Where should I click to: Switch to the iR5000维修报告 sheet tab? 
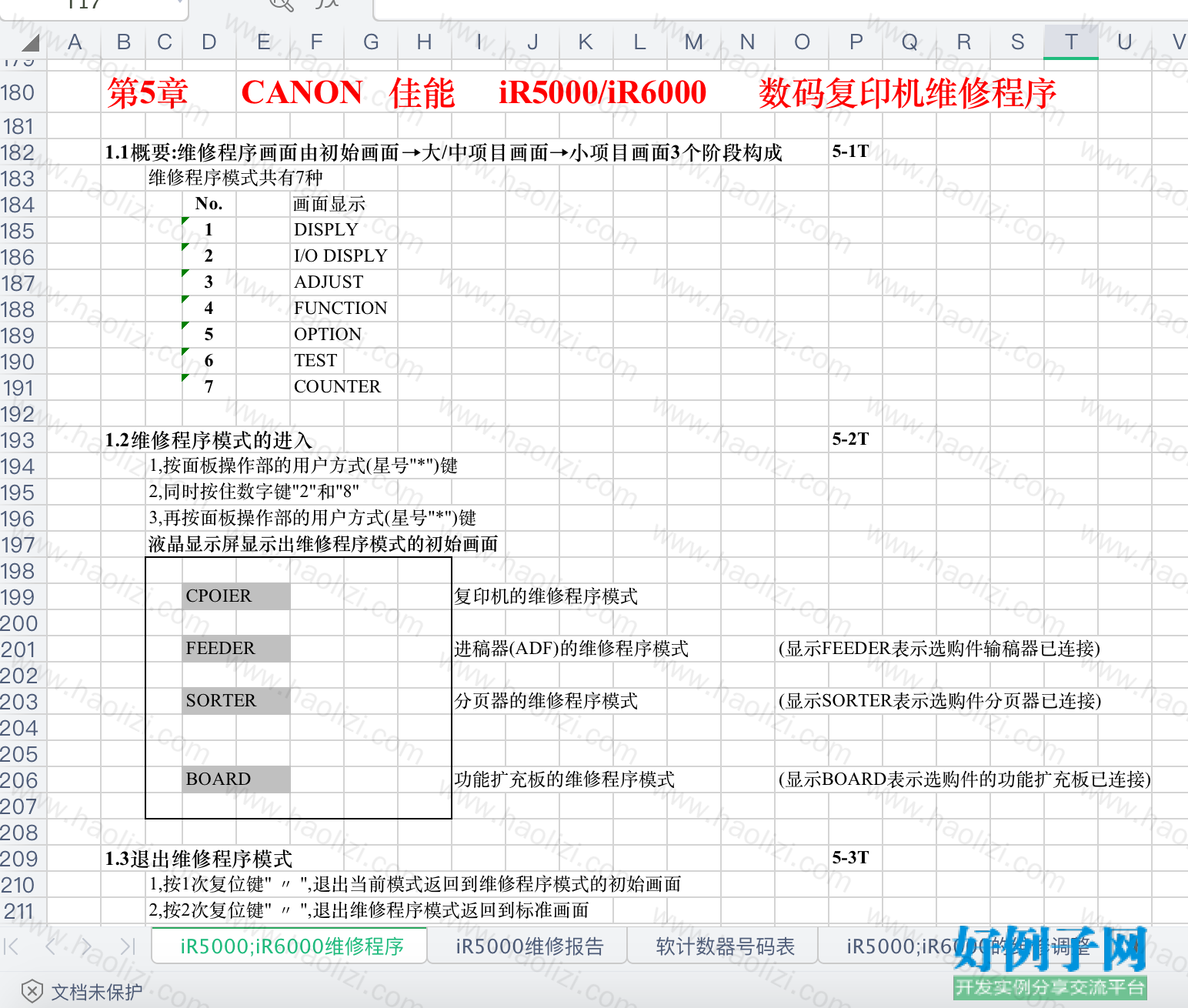tap(529, 946)
